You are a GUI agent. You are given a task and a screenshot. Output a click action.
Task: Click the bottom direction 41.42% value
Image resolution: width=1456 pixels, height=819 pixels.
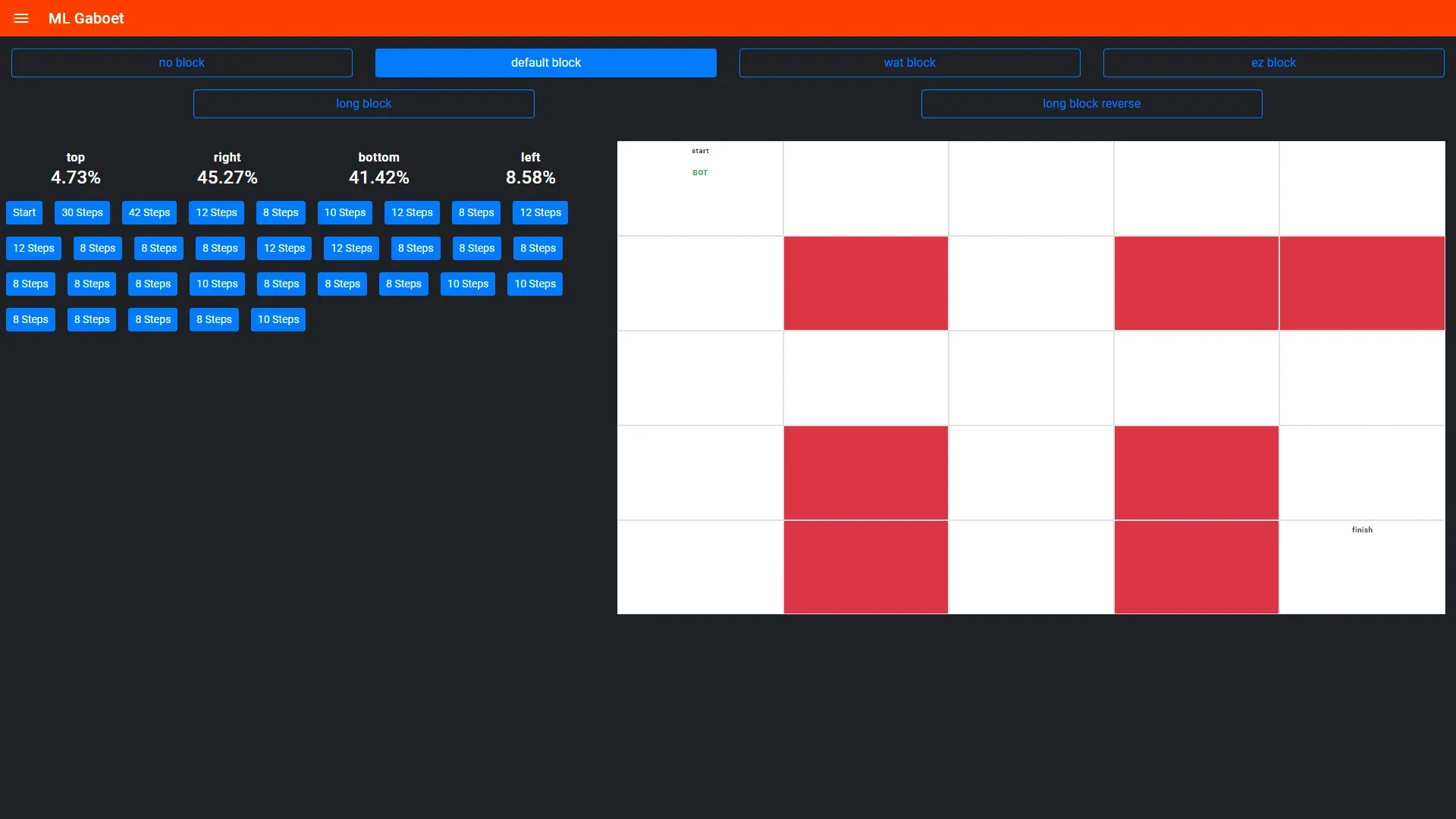point(378,177)
